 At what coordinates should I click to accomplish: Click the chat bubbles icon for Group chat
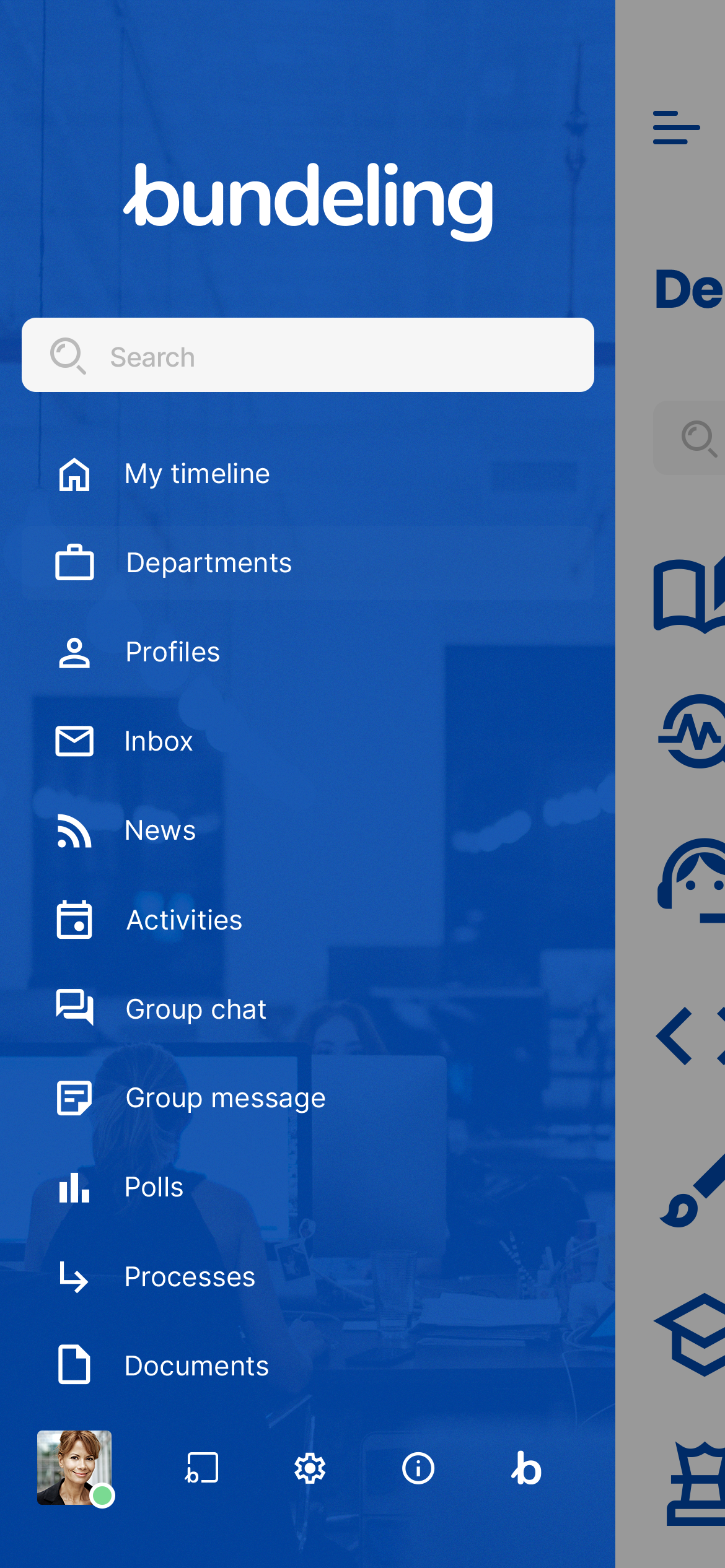point(74,1008)
